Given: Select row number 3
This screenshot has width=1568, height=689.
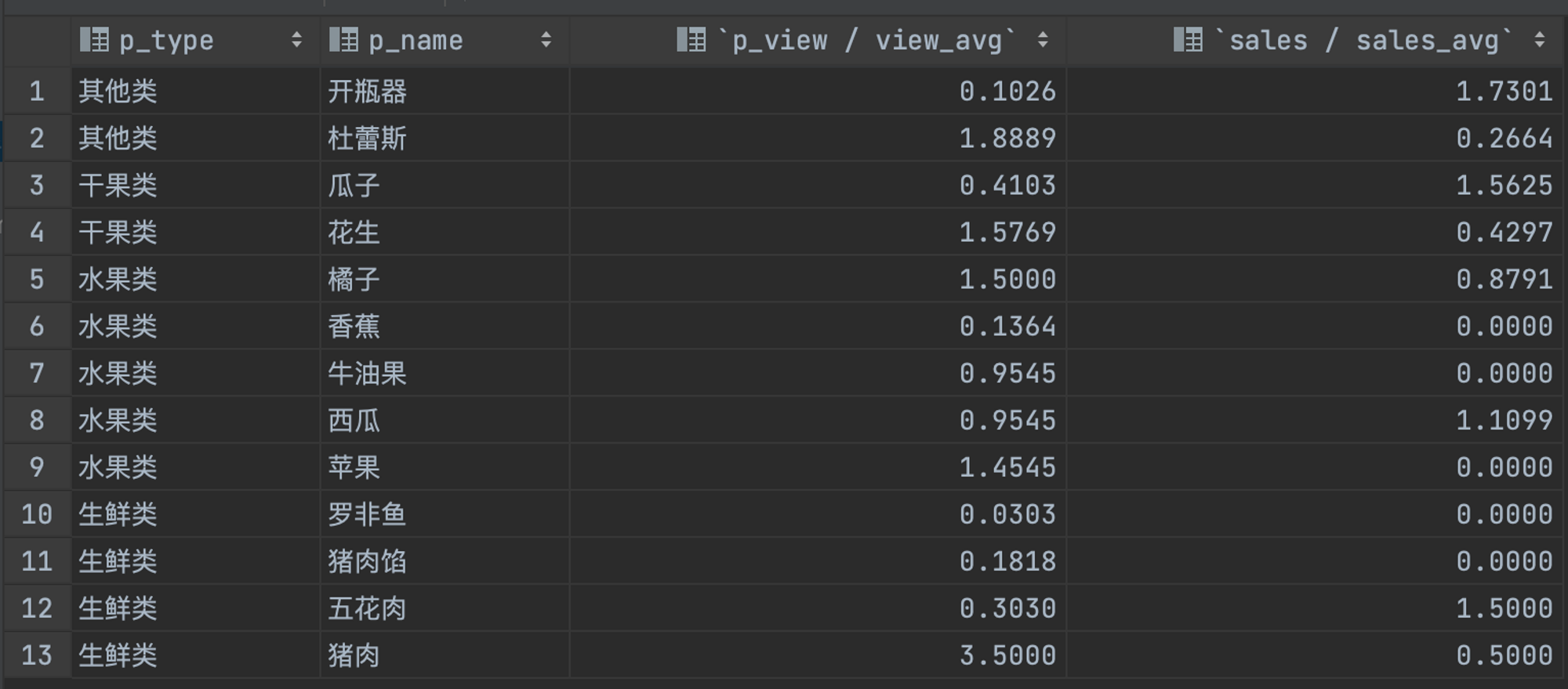Looking at the screenshot, I should point(37,186).
